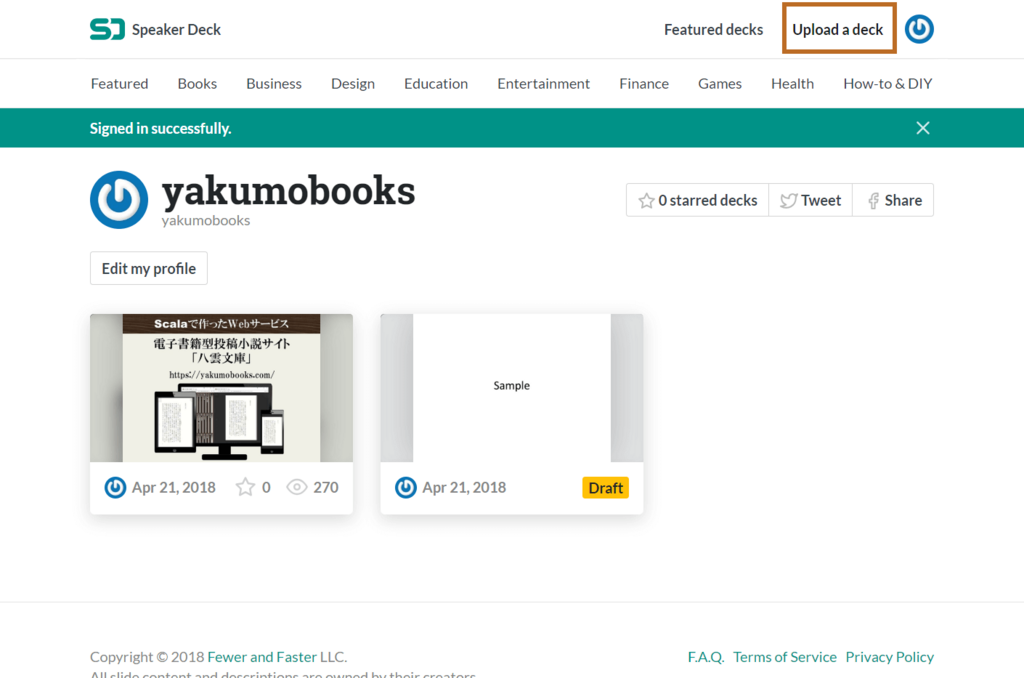Image resolution: width=1024 pixels, height=678 pixels.
Task: Open the Fewer and Faster link
Action: [263, 656]
